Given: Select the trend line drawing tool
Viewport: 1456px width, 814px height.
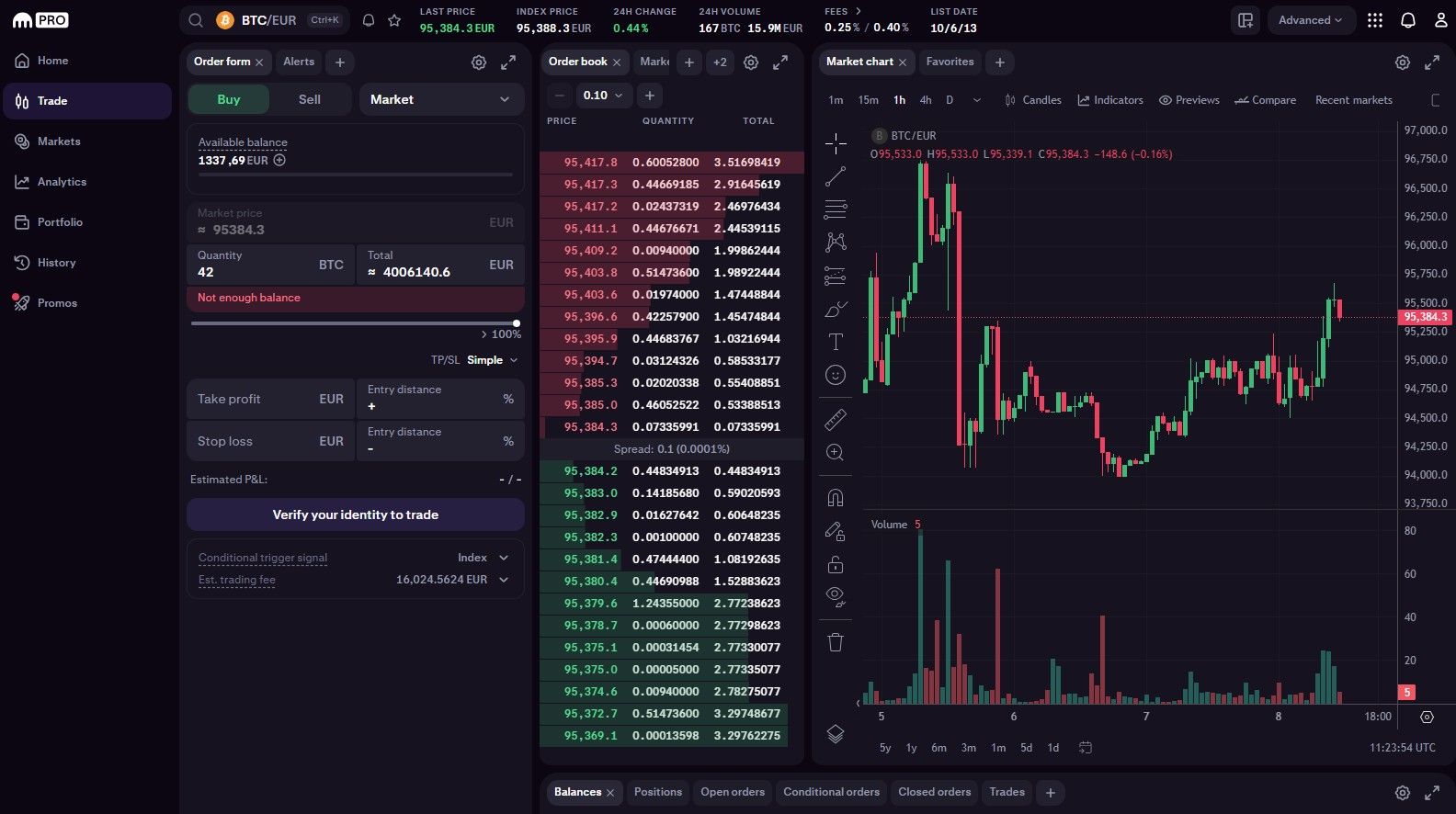Looking at the screenshot, I should coord(835,176).
